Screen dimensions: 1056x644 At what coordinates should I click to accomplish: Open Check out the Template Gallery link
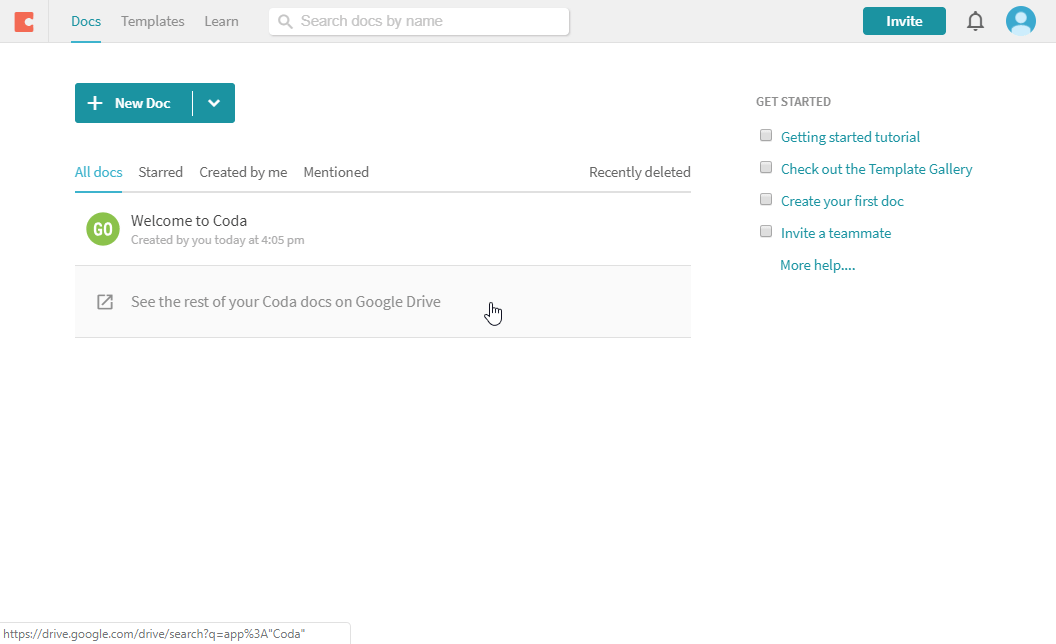[876, 169]
